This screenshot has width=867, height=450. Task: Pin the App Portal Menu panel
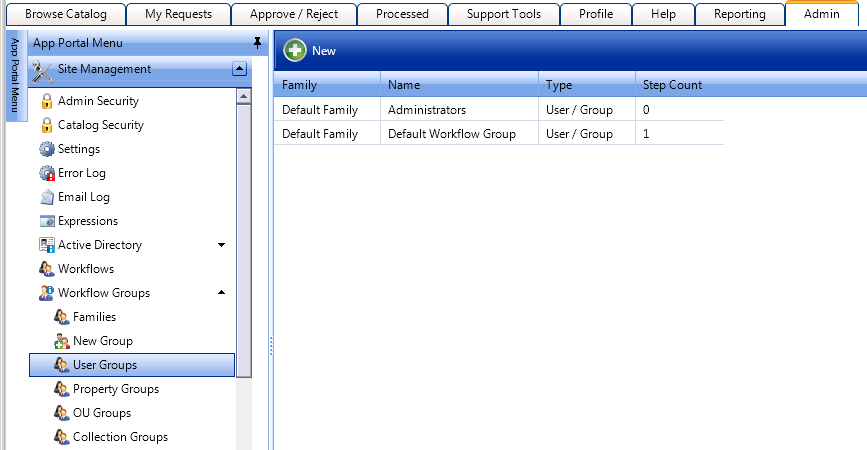(257, 44)
